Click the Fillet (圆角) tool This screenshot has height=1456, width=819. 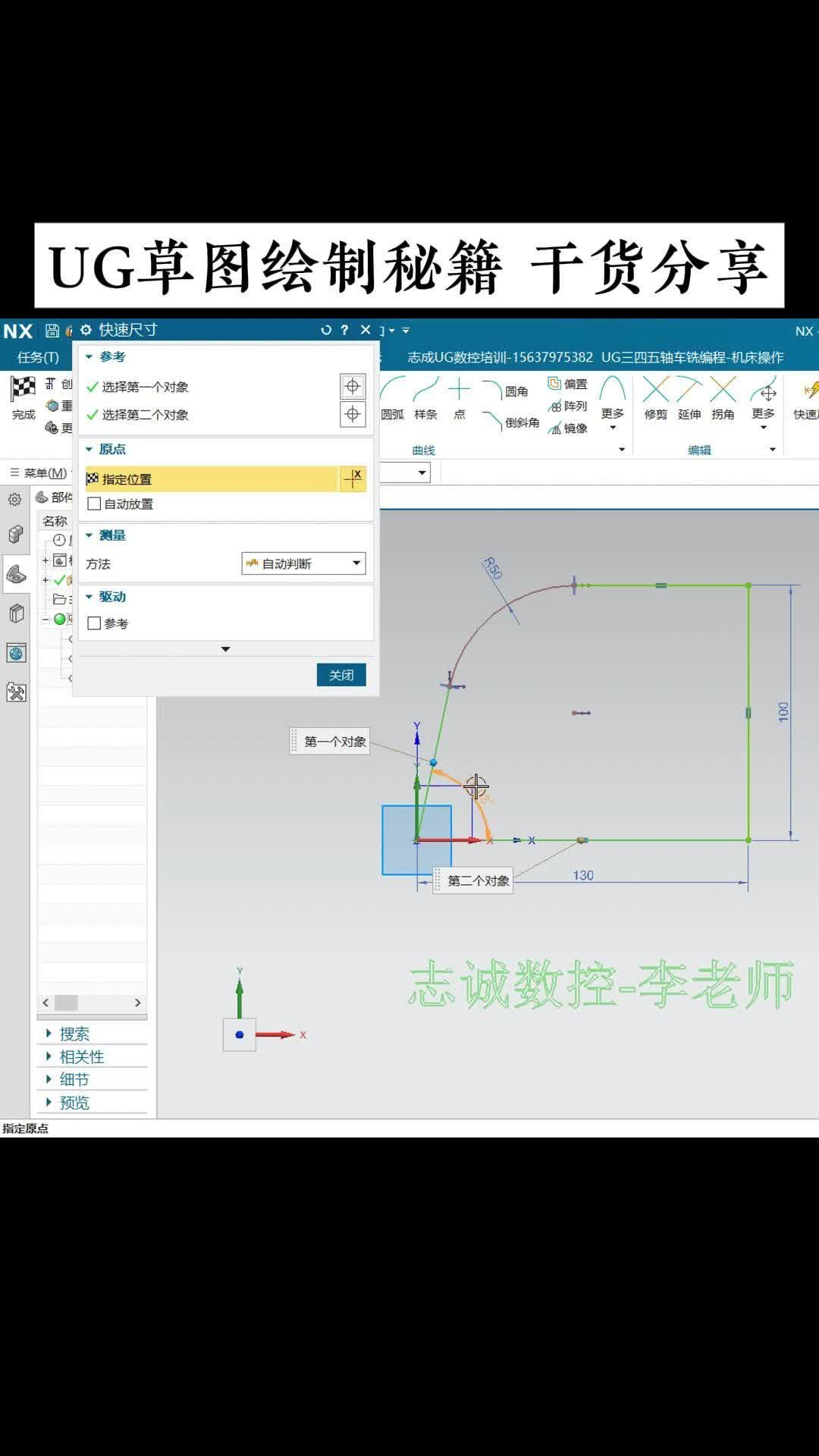506,391
